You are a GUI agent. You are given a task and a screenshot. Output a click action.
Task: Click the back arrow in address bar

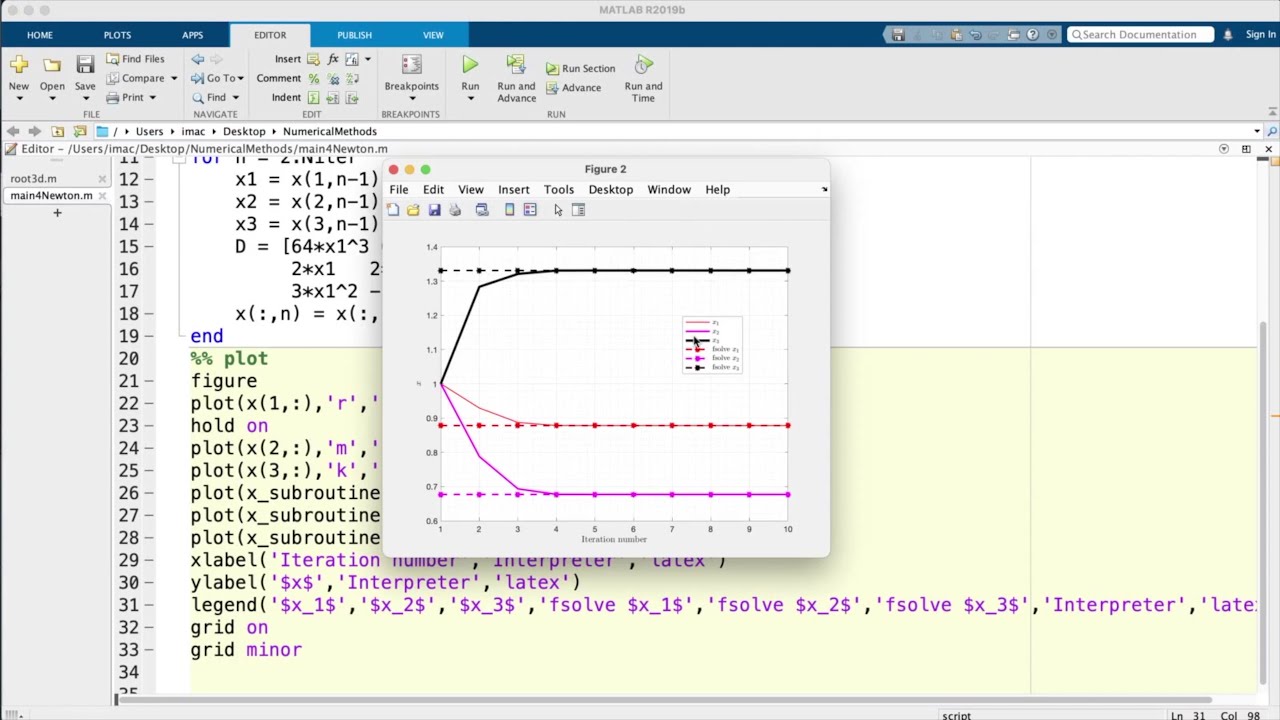click(12, 131)
